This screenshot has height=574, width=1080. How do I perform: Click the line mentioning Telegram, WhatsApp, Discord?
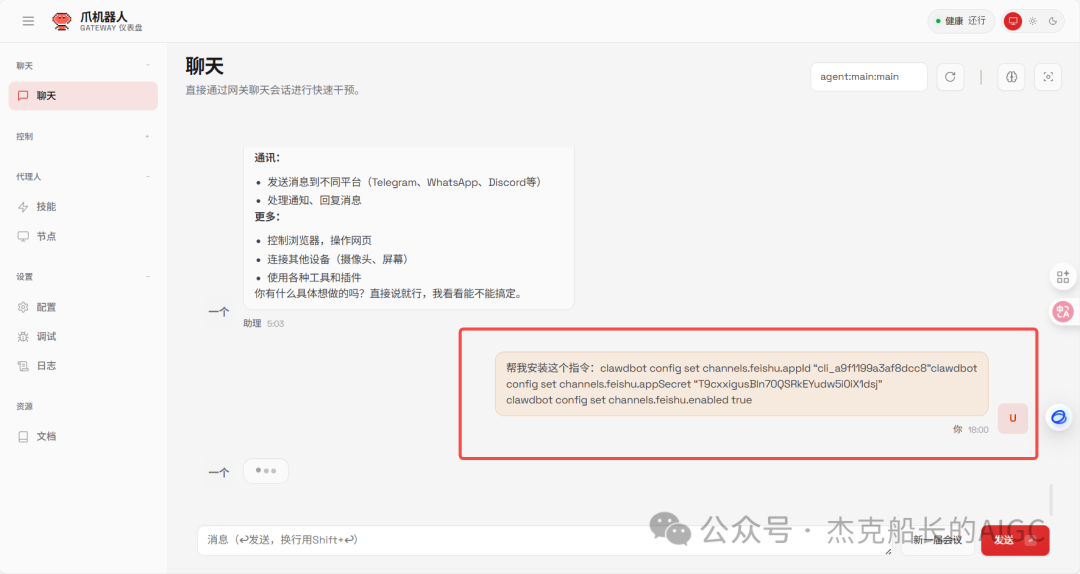coord(406,183)
